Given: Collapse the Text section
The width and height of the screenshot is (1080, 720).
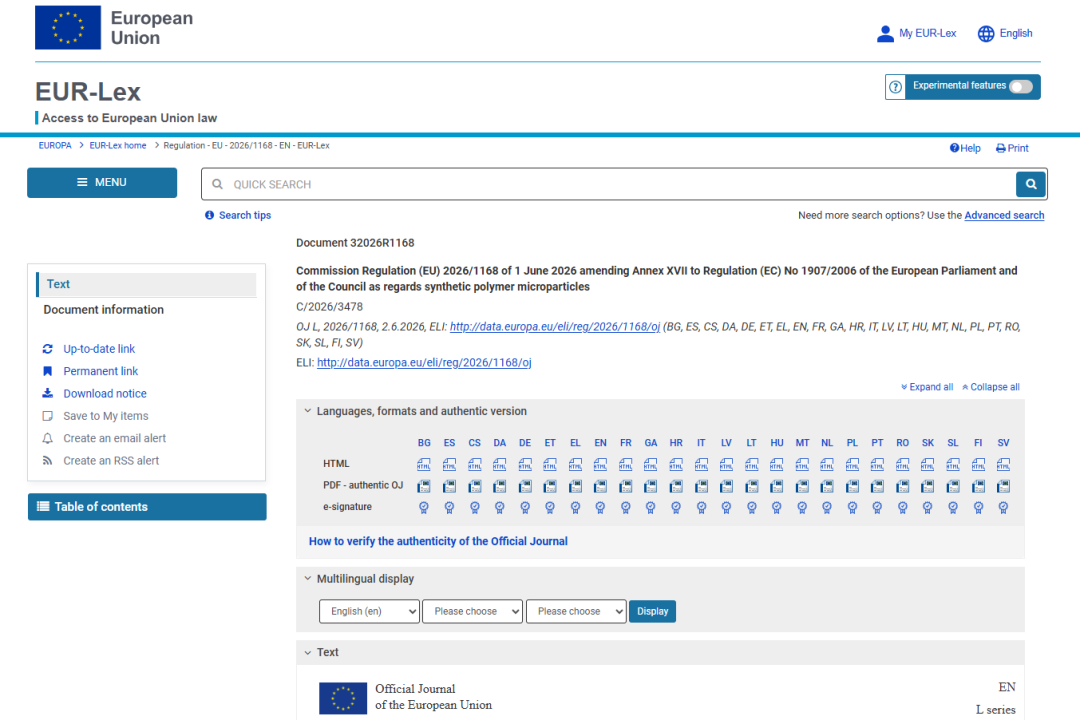Looking at the screenshot, I should point(308,652).
